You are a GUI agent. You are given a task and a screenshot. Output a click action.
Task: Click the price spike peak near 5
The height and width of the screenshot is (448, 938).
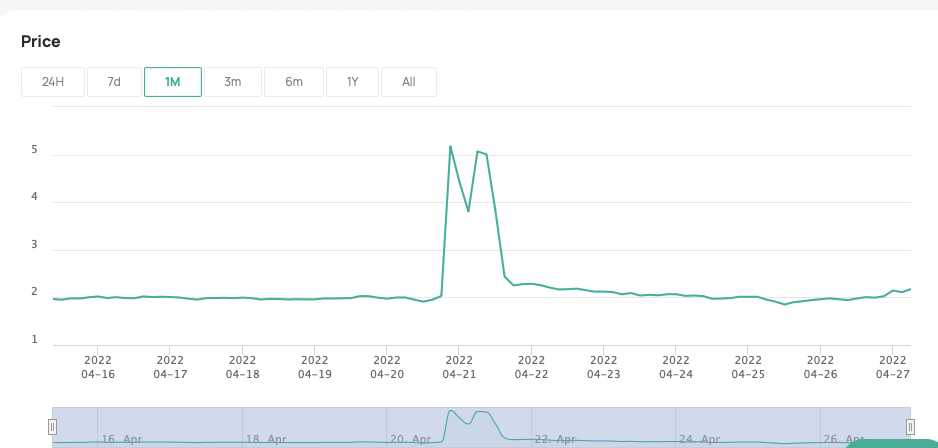coord(450,146)
